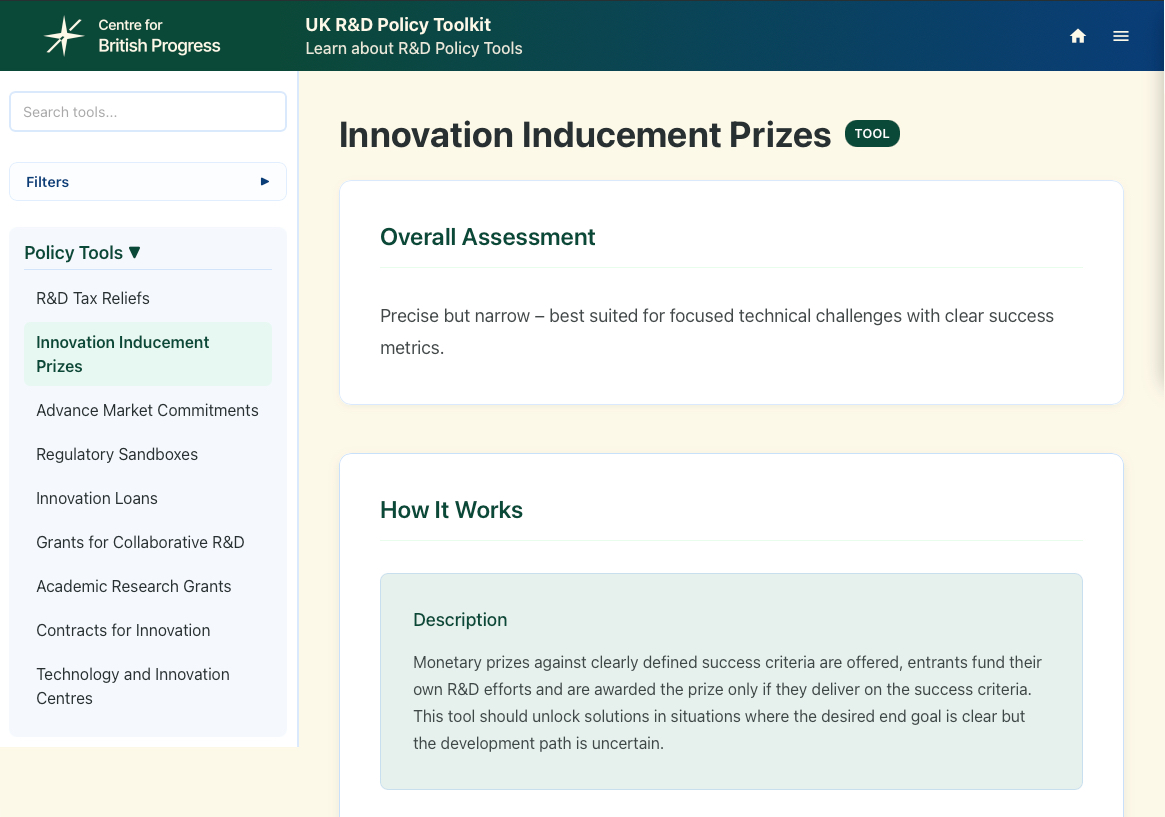Click the Search tools input field
The width and height of the screenshot is (1165, 817).
coord(148,112)
